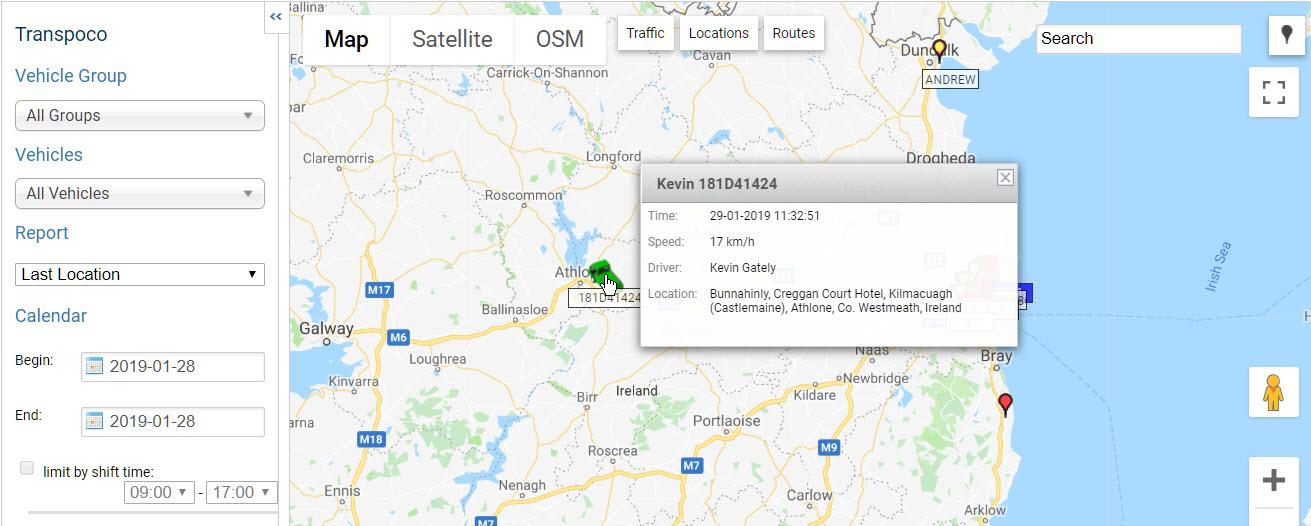
Task: Click the location pin icon near Search
Action: coord(1286,36)
